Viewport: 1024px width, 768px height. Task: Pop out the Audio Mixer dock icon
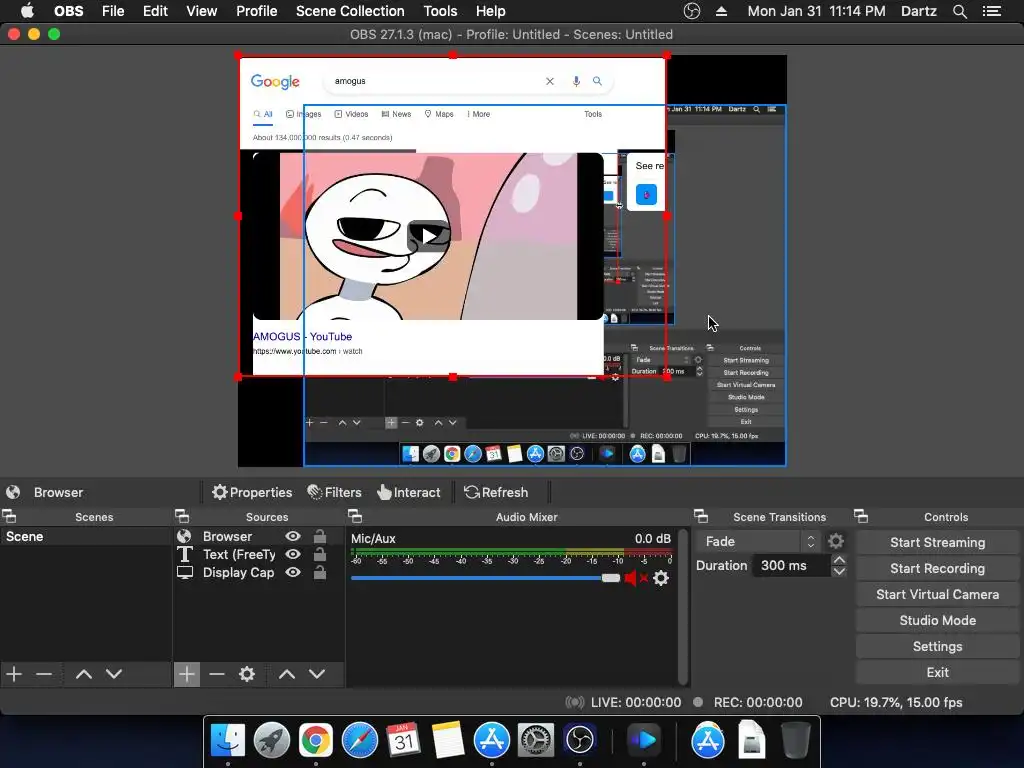pos(355,517)
